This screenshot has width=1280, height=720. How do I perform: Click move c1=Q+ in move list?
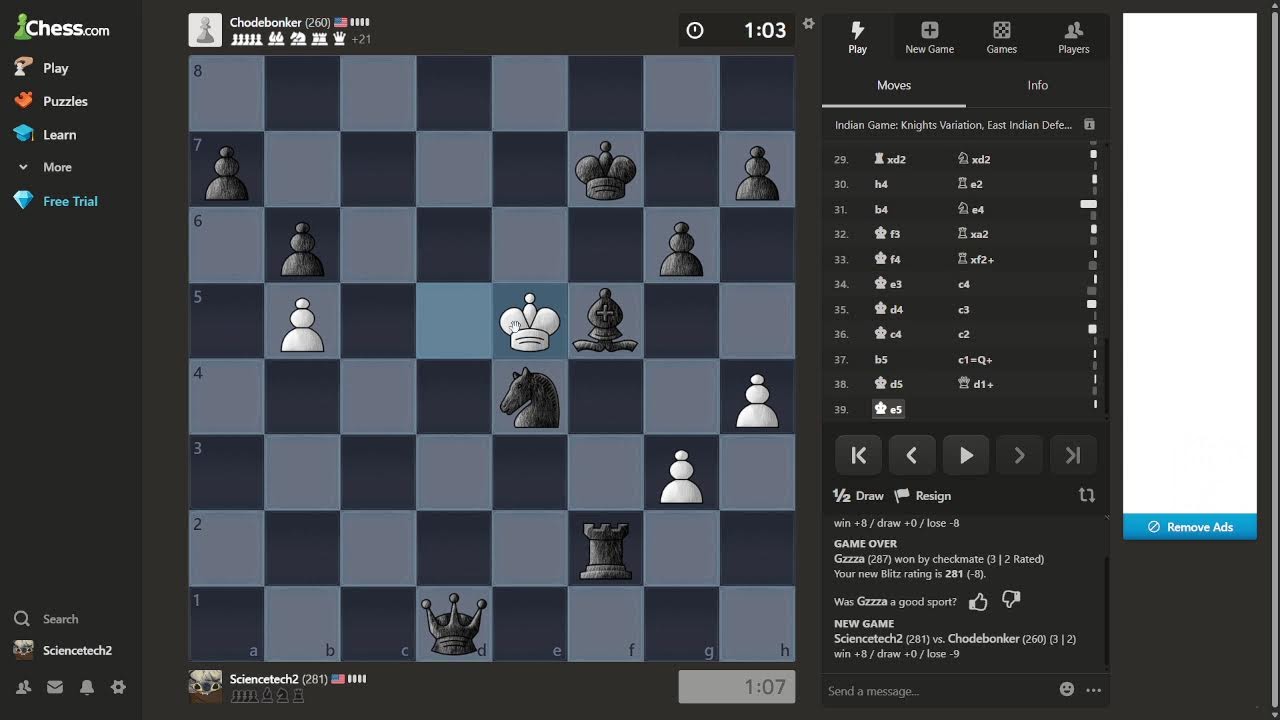(976, 359)
